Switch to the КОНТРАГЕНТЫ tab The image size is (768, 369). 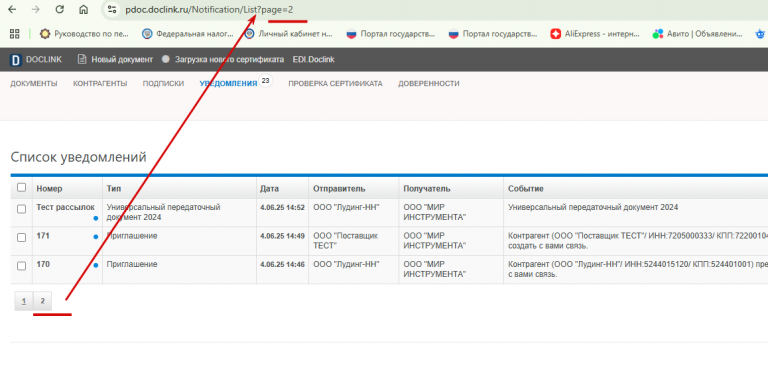click(x=100, y=84)
